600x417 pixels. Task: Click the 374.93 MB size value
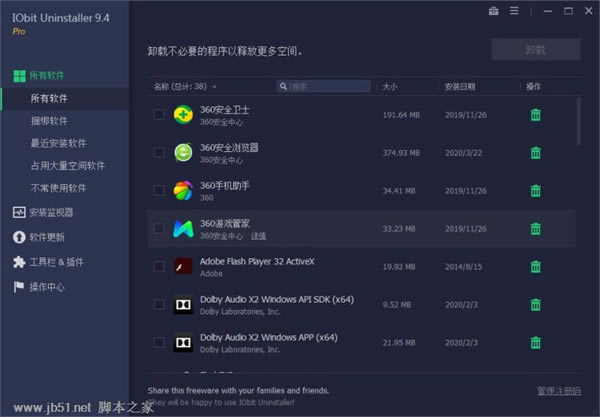401,153
